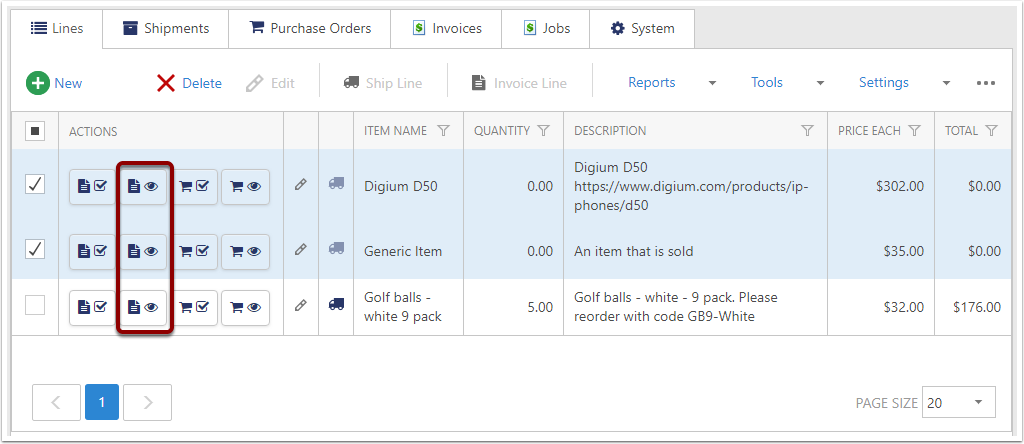Toggle the select-all checkbox in table header
Viewport: 1024px width, 444px height.
coord(35,131)
